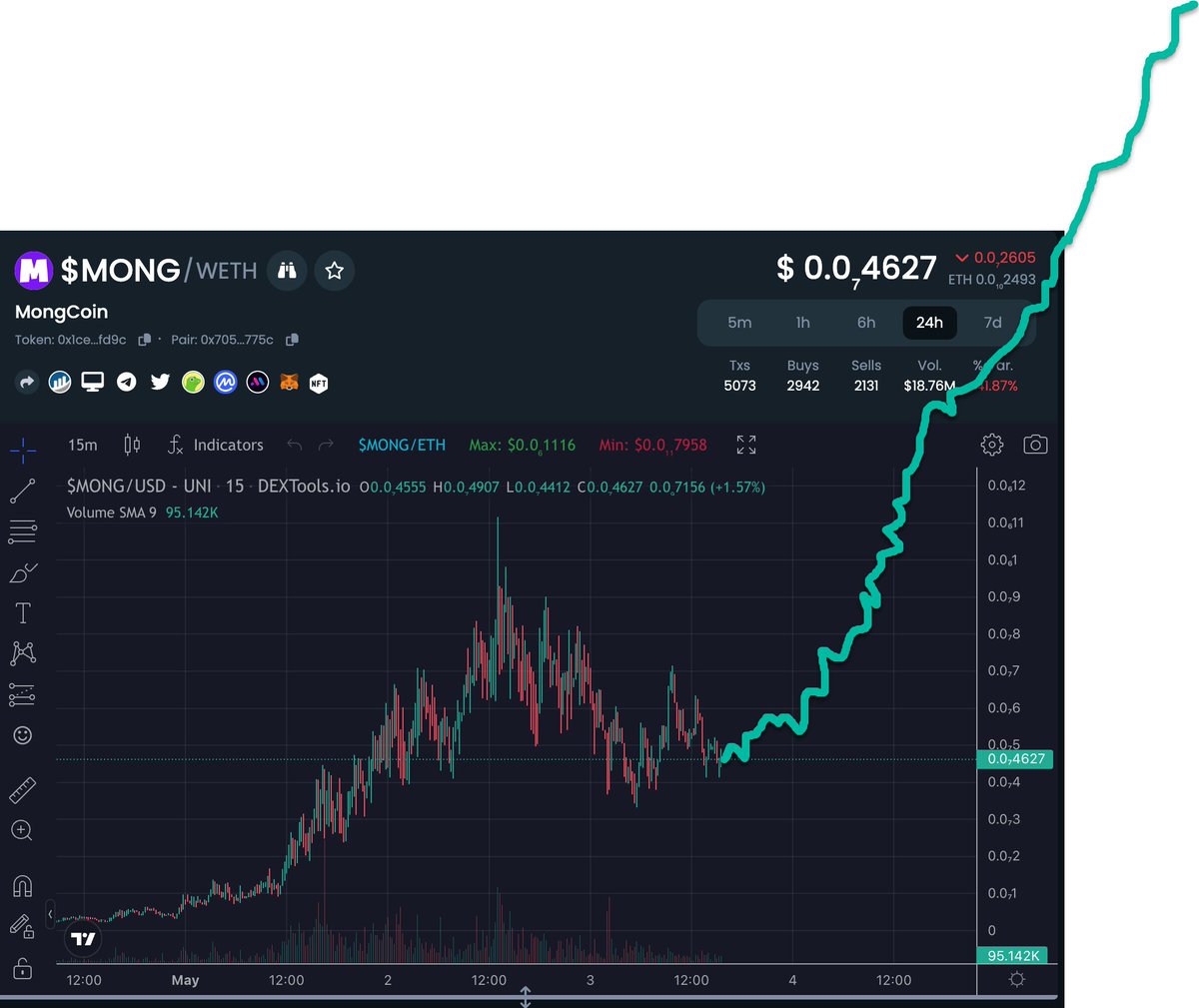Click the $MONG/ETH pair toggle label
1199x1008 pixels.
[402, 445]
